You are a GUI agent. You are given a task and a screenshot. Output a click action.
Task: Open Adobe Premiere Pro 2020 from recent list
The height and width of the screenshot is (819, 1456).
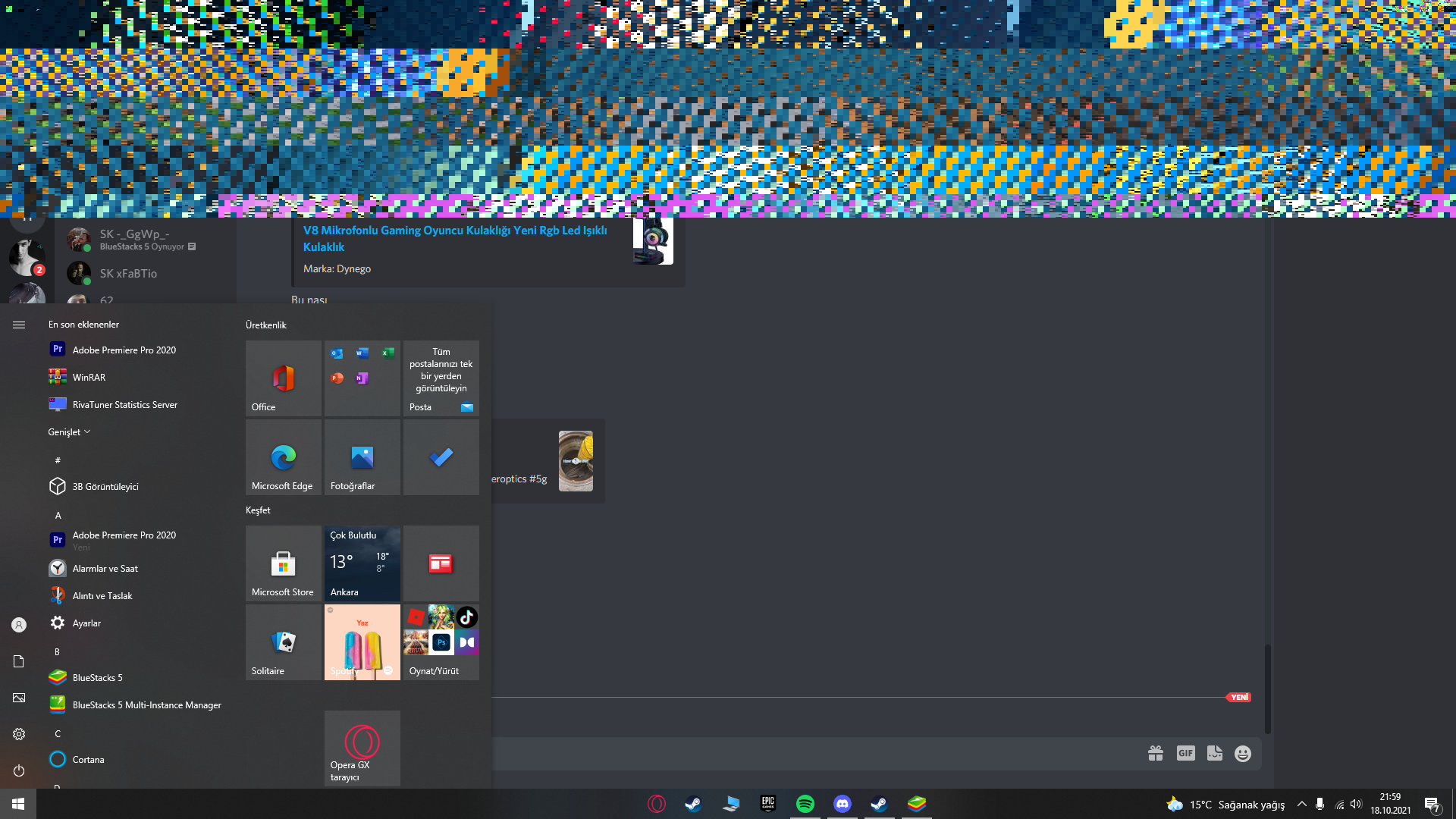[124, 350]
